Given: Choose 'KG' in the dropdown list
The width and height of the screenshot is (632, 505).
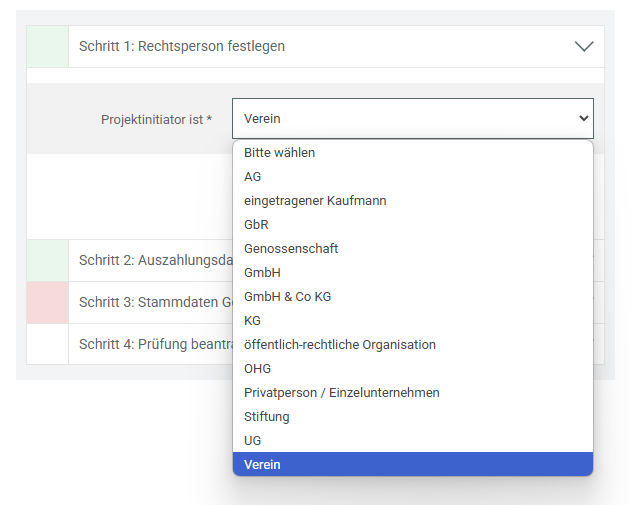Looking at the screenshot, I should point(252,321).
